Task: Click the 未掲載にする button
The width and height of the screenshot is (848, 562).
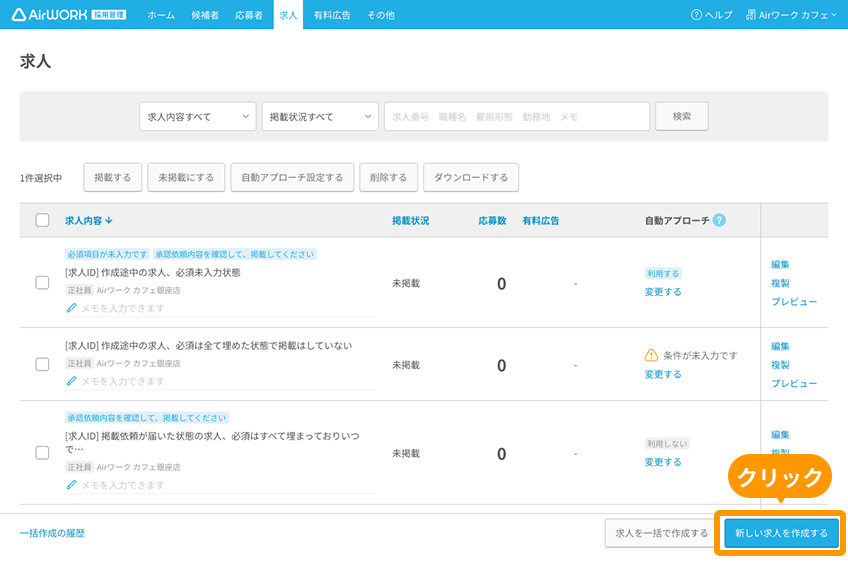Action: point(186,177)
